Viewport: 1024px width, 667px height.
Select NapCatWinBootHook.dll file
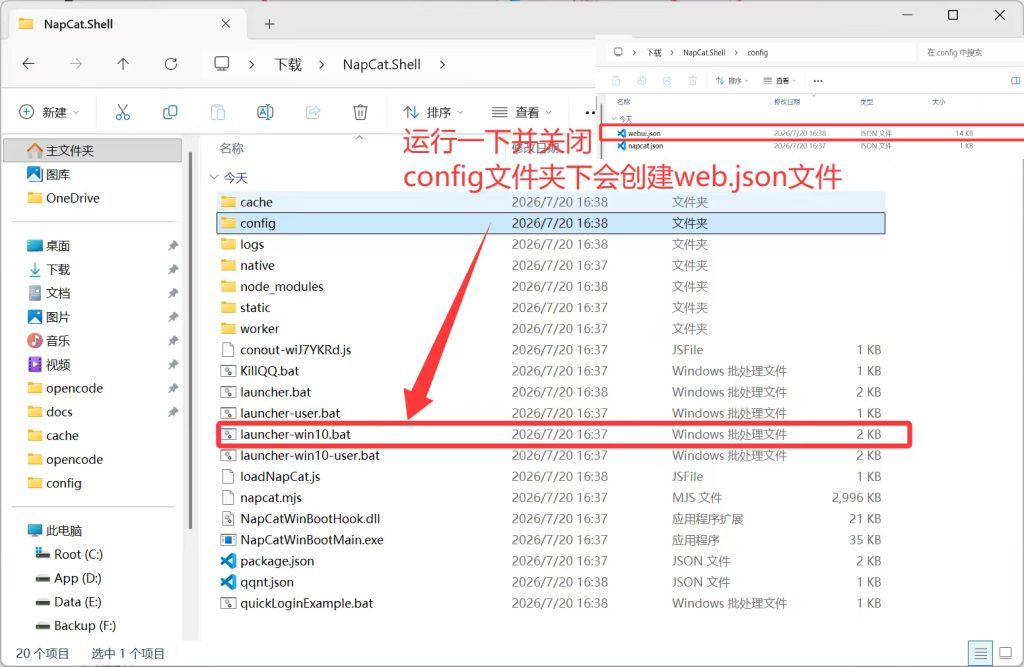coord(551,519)
